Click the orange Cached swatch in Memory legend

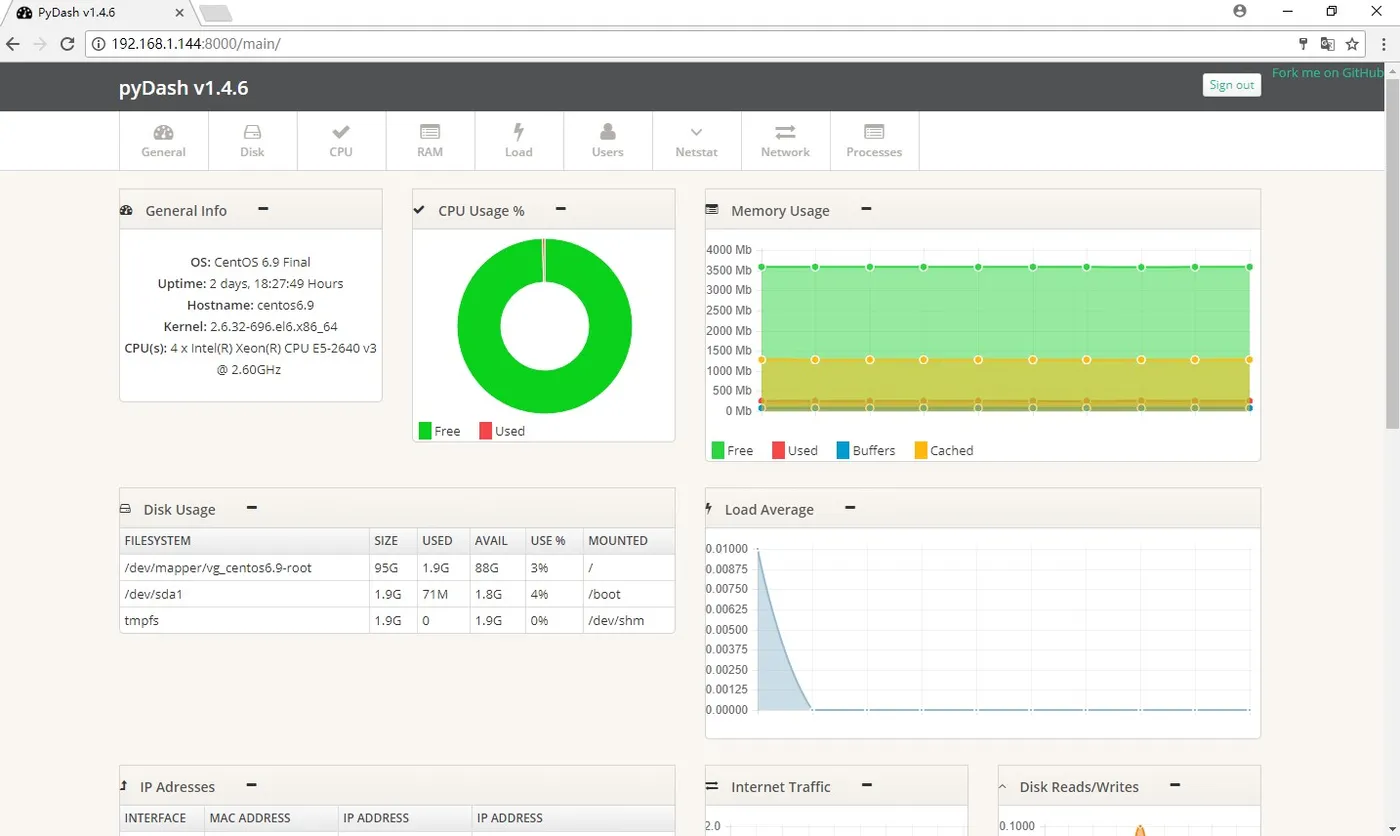[x=920, y=450]
